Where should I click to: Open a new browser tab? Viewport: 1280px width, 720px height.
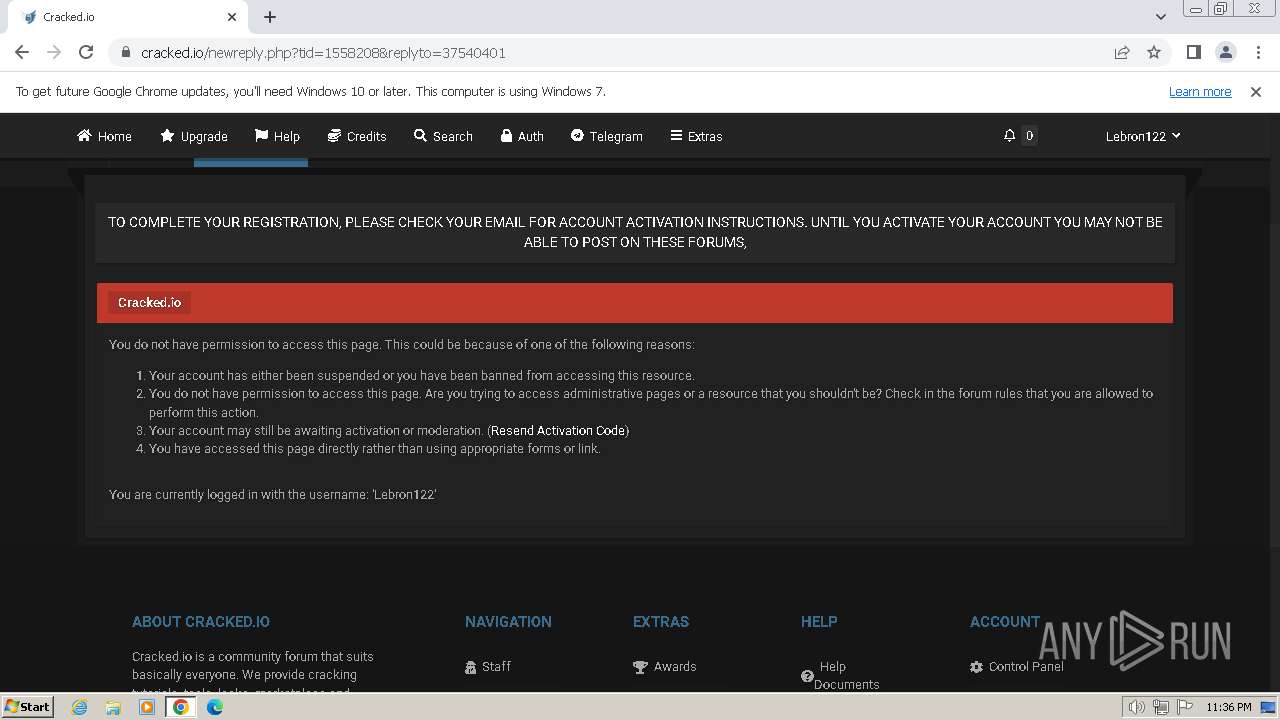(270, 17)
